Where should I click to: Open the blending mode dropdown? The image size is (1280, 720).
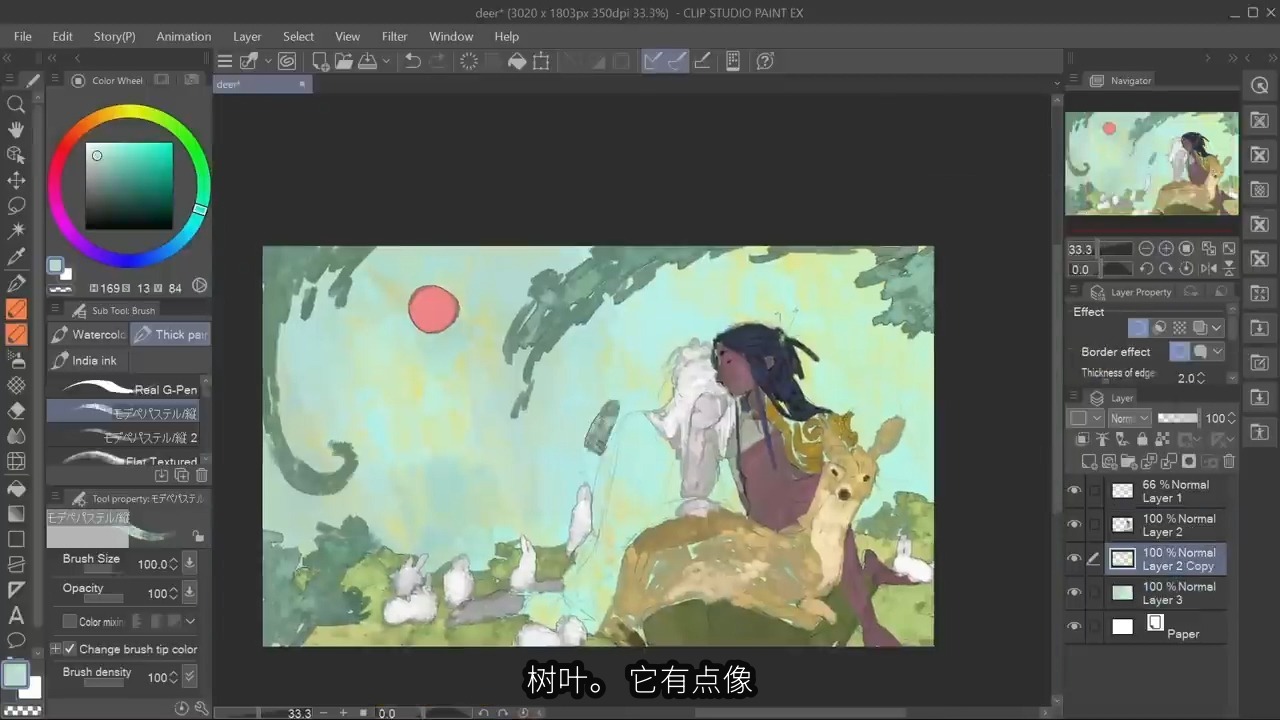[x=1130, y=418]
